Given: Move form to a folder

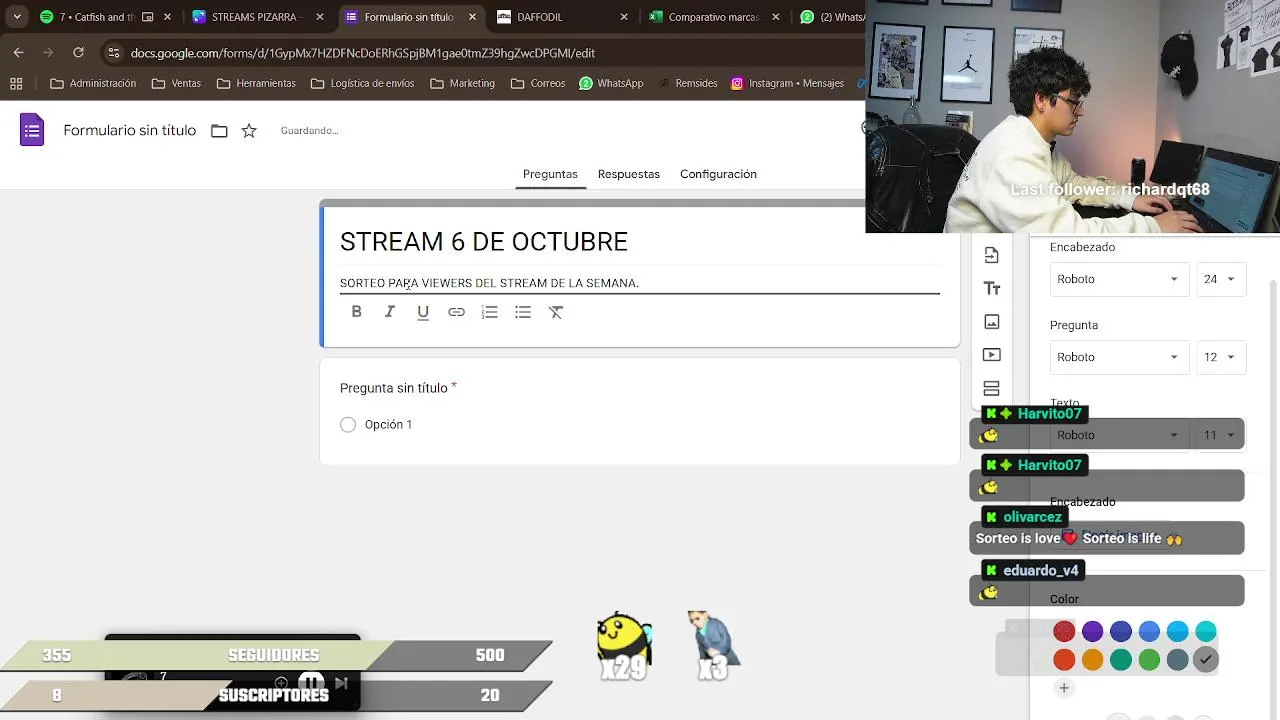Looking at the screenshot, I should (x=219, y=131).
